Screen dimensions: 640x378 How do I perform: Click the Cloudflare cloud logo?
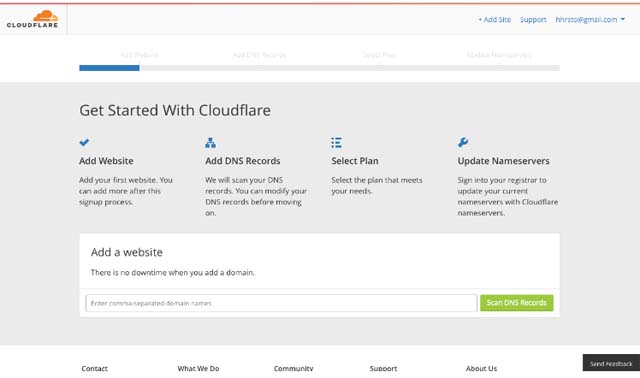click(x=33, y=19)
